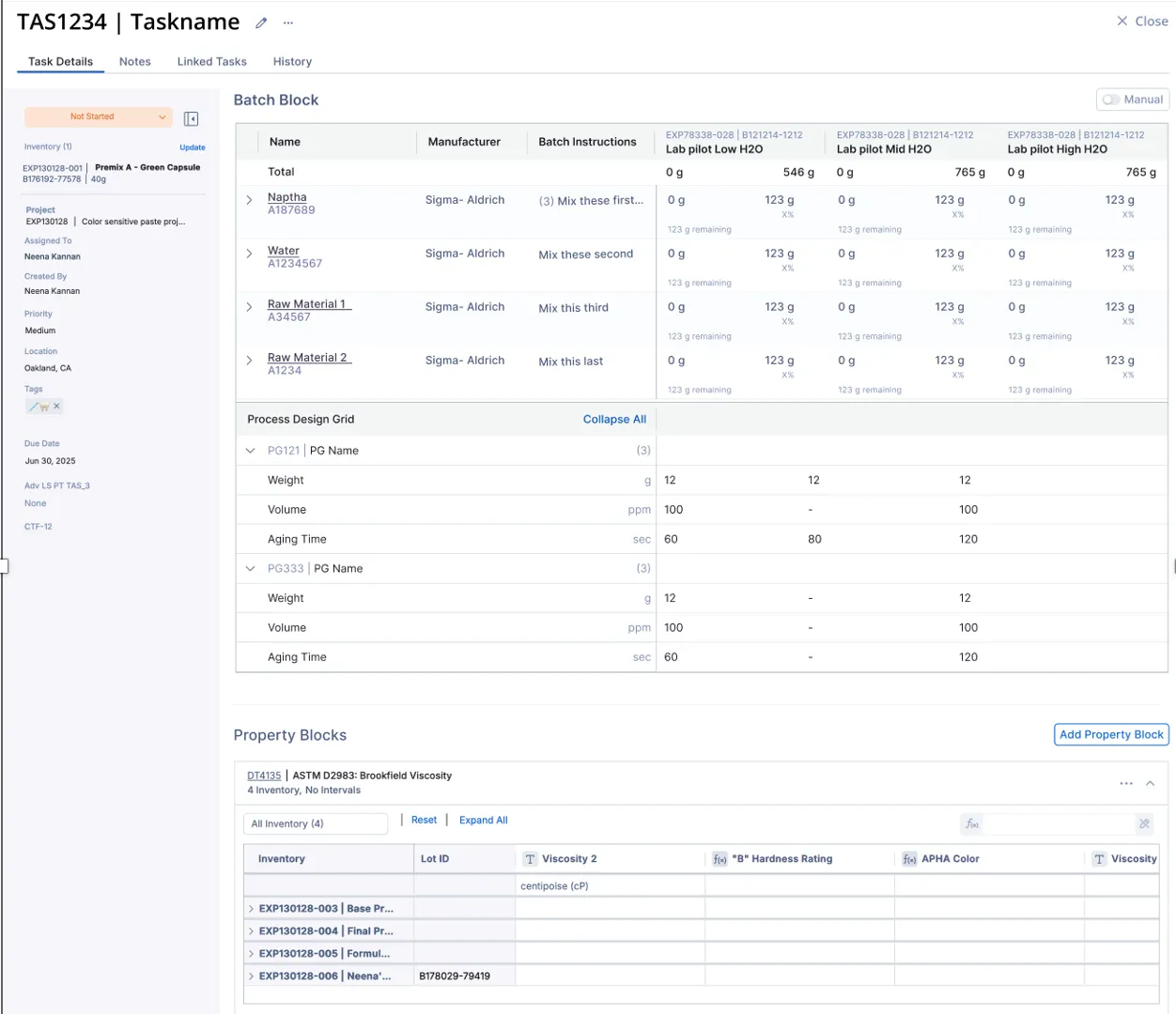Click the Update link next to Inventory

[x=193, y=147]
